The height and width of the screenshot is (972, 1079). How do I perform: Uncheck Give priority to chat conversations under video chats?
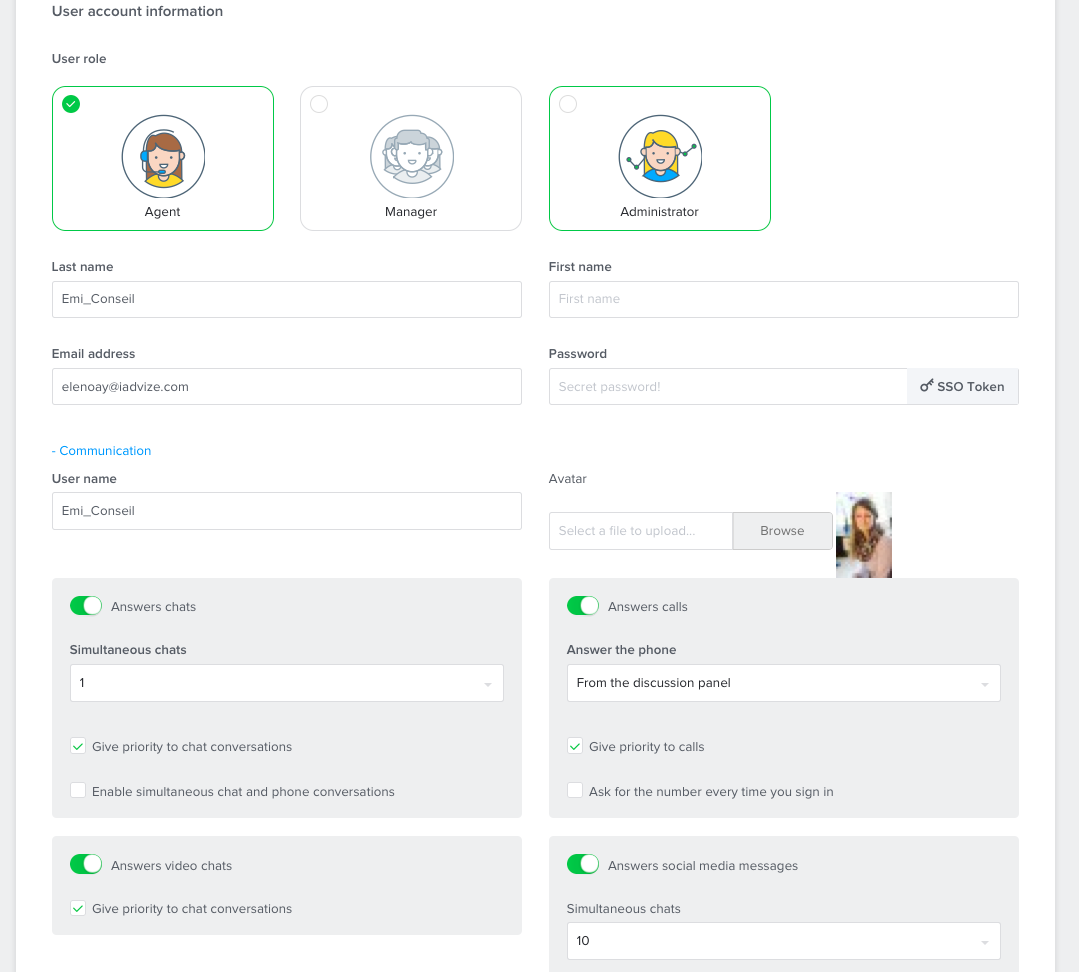[x=78, y=908]
